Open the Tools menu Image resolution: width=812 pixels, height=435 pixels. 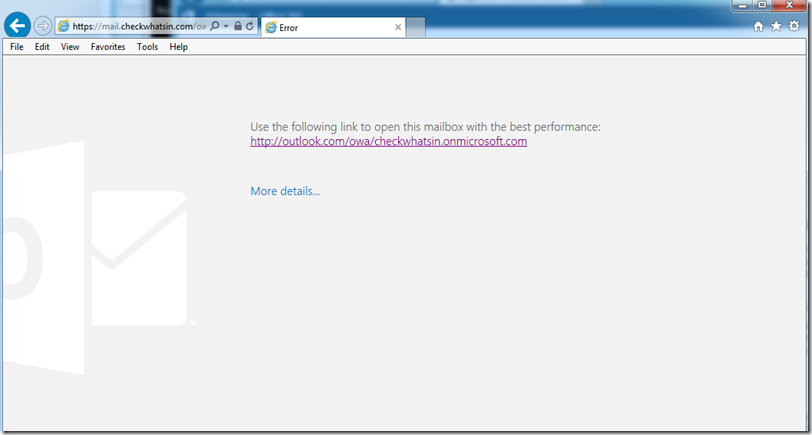pos(148,47)
